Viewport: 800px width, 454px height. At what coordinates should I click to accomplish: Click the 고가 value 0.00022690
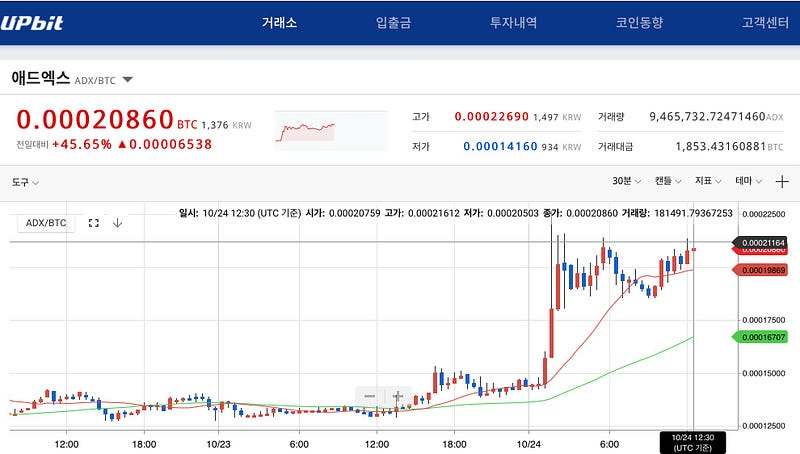pyautogui.click(x=491, y=117)
